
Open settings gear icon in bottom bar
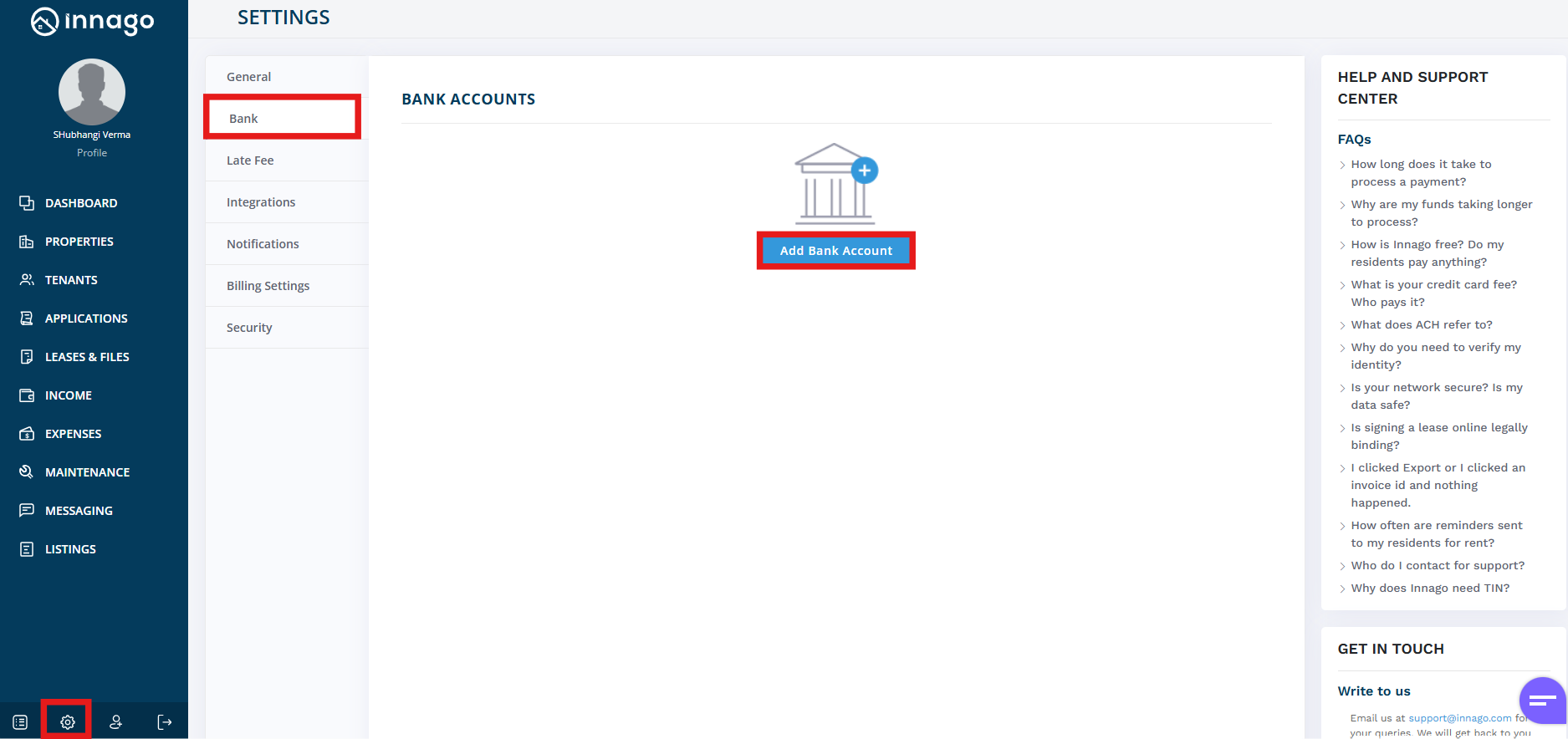67,721
